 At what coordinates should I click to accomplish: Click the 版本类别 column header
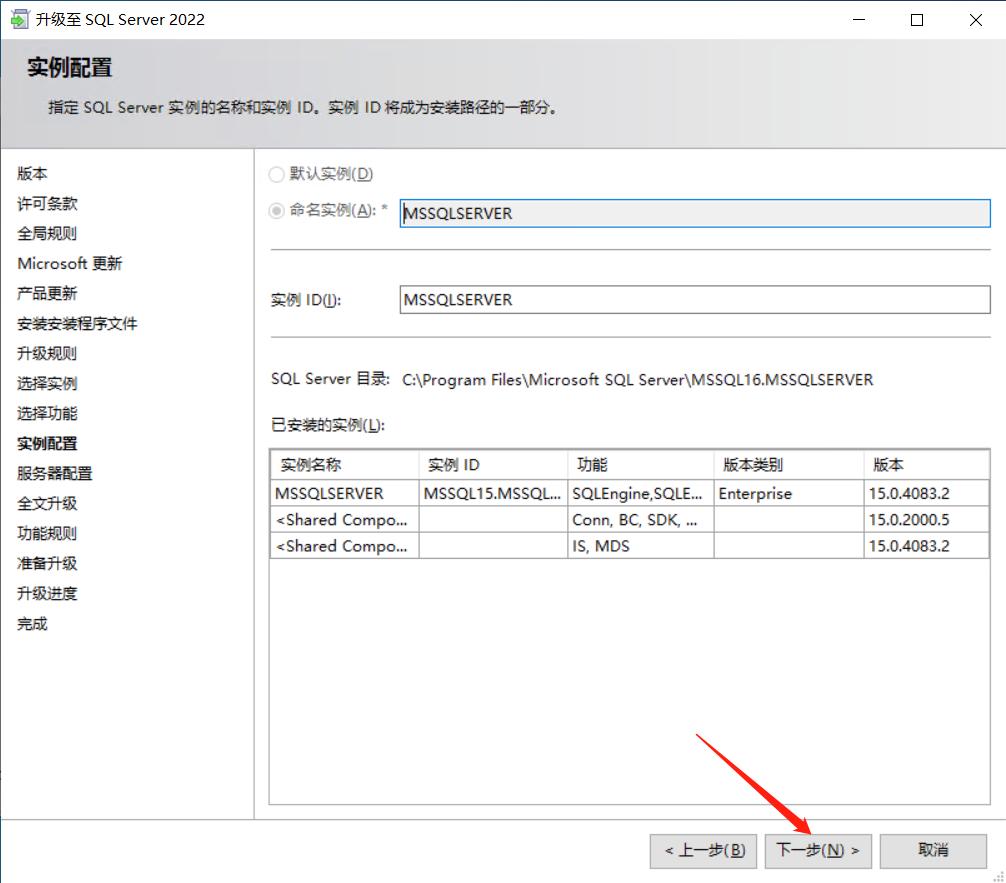click(x=789, y=465)
